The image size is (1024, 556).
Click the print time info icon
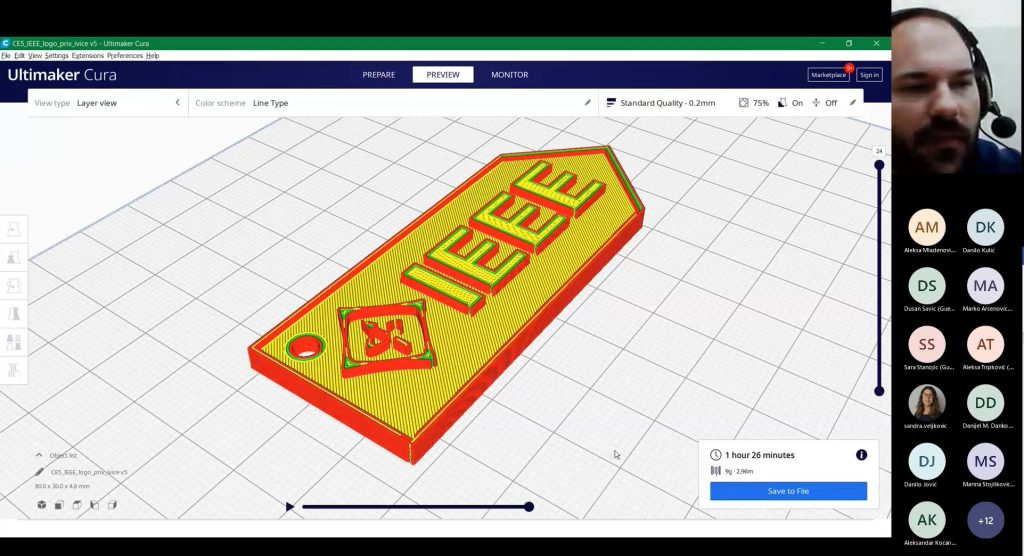(861, 455)
